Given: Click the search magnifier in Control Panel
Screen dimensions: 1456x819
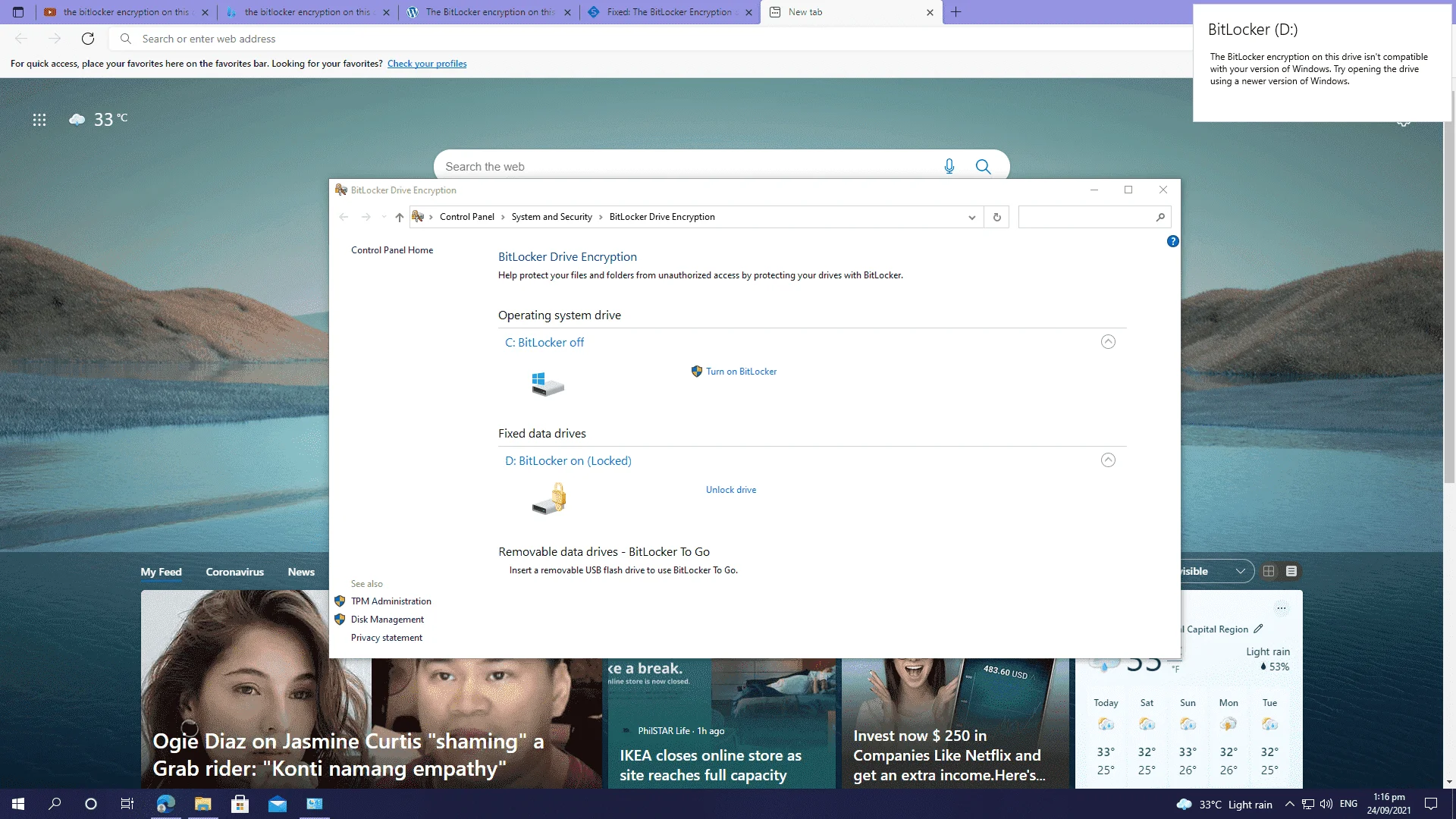Looking at the screenshot, I should [1160, 217].
